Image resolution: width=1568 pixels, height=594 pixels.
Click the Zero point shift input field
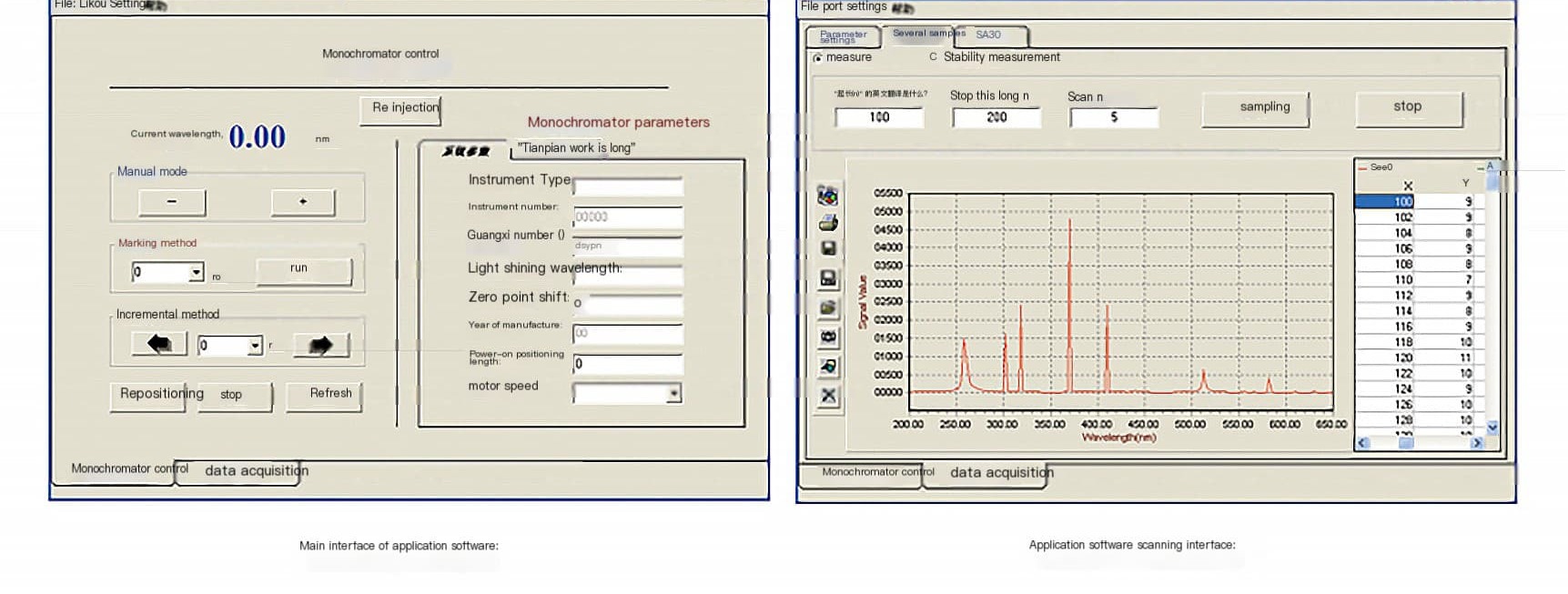click(x=628, y=302)
